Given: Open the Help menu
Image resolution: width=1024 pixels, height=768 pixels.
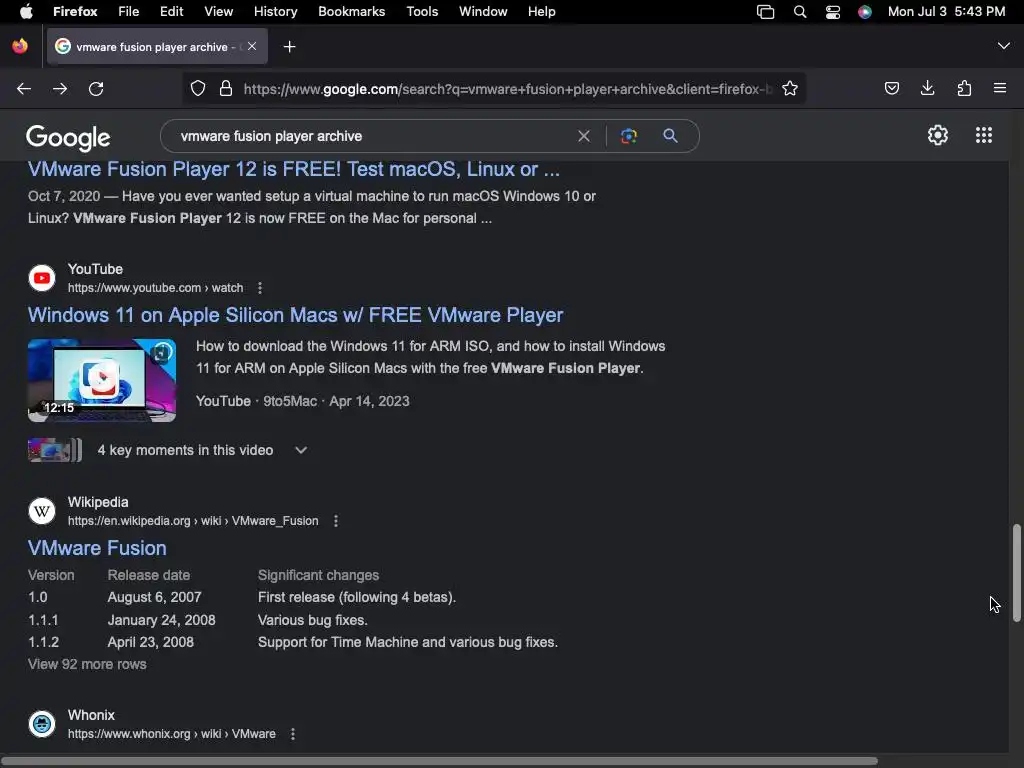Looking at the screenshot, I should pyautogui.click(x=541, y=12).
